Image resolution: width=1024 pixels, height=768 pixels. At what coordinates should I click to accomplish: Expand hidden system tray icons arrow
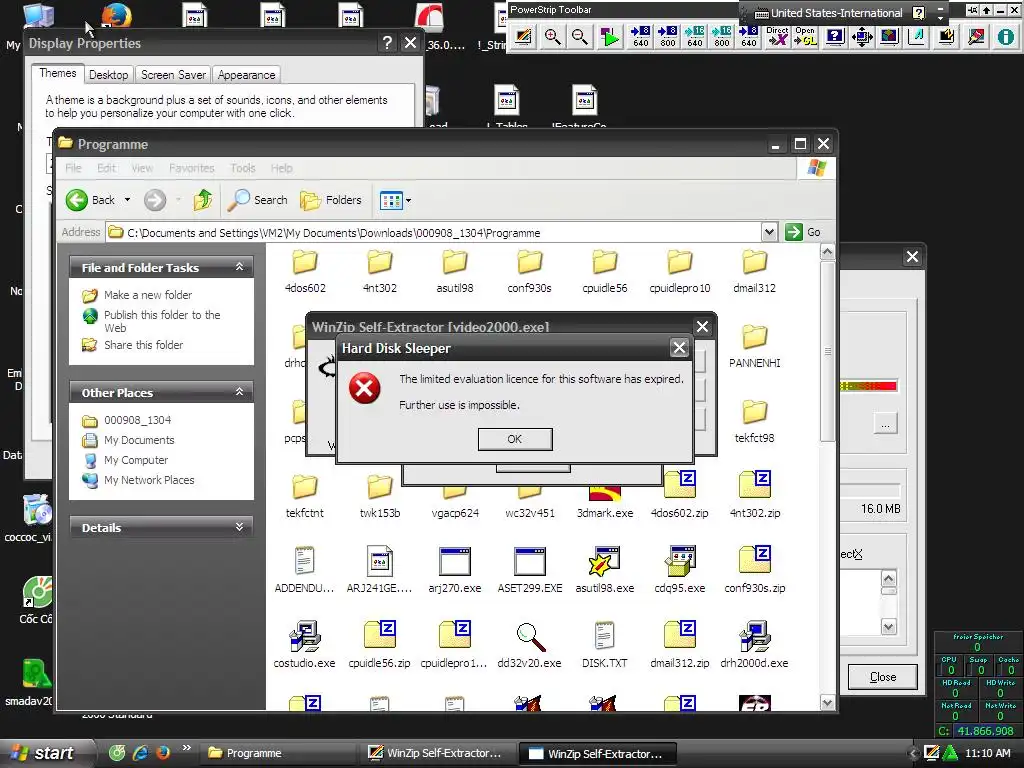pos(914,753)
